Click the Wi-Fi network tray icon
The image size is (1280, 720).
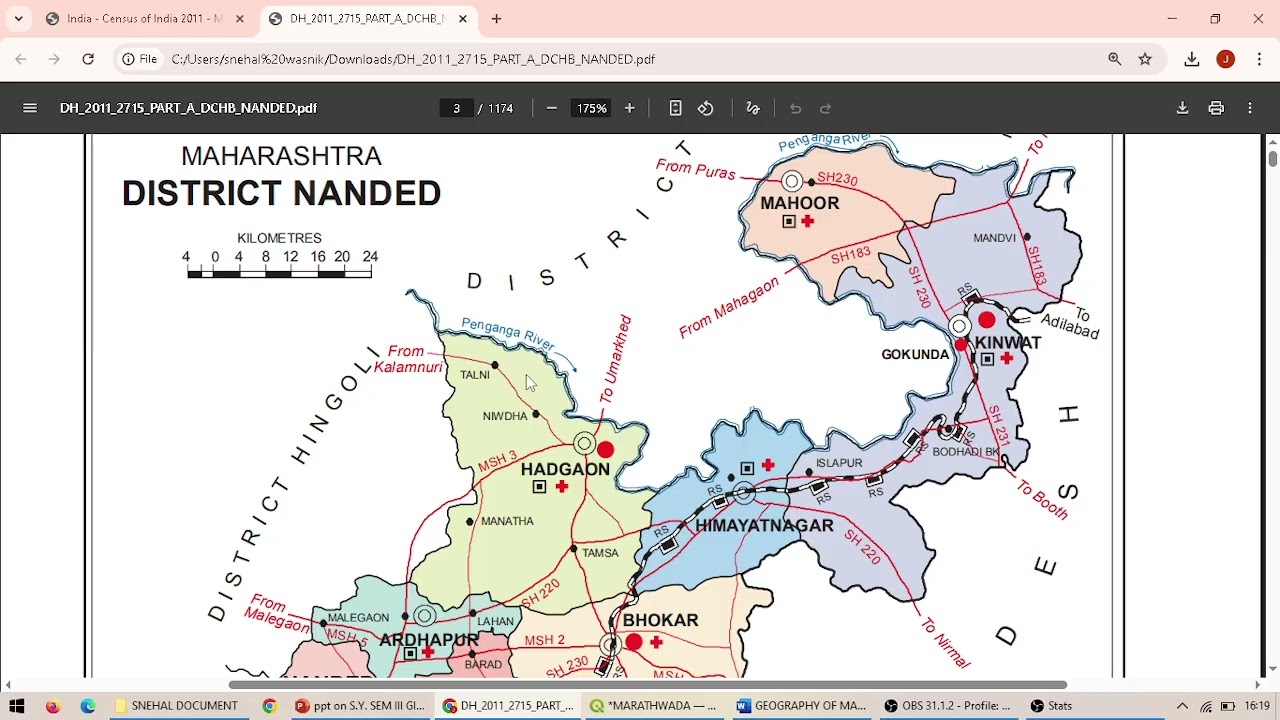(x=1206, y=706)
